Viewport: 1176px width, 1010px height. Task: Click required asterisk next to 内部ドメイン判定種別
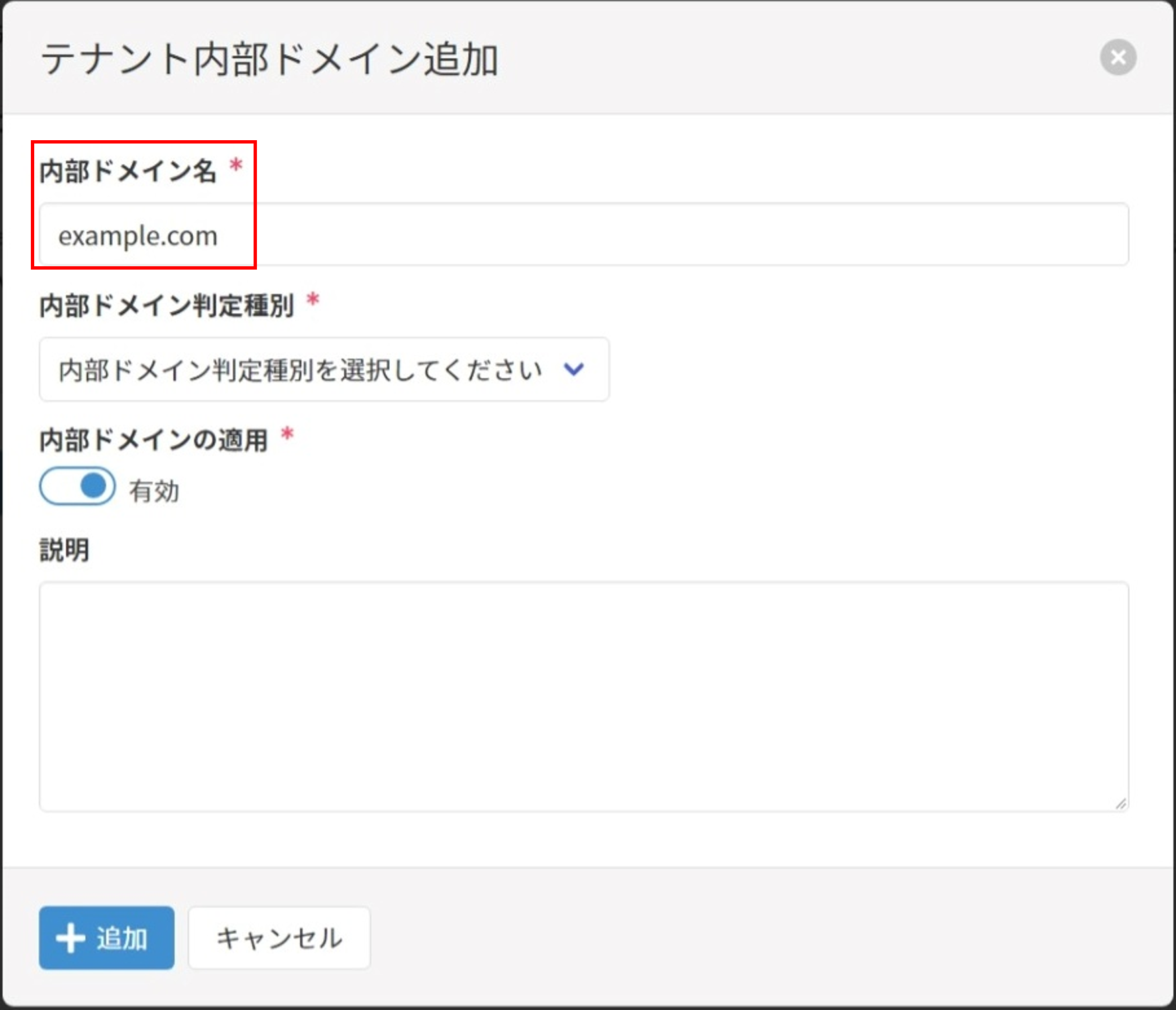(313, 300)
